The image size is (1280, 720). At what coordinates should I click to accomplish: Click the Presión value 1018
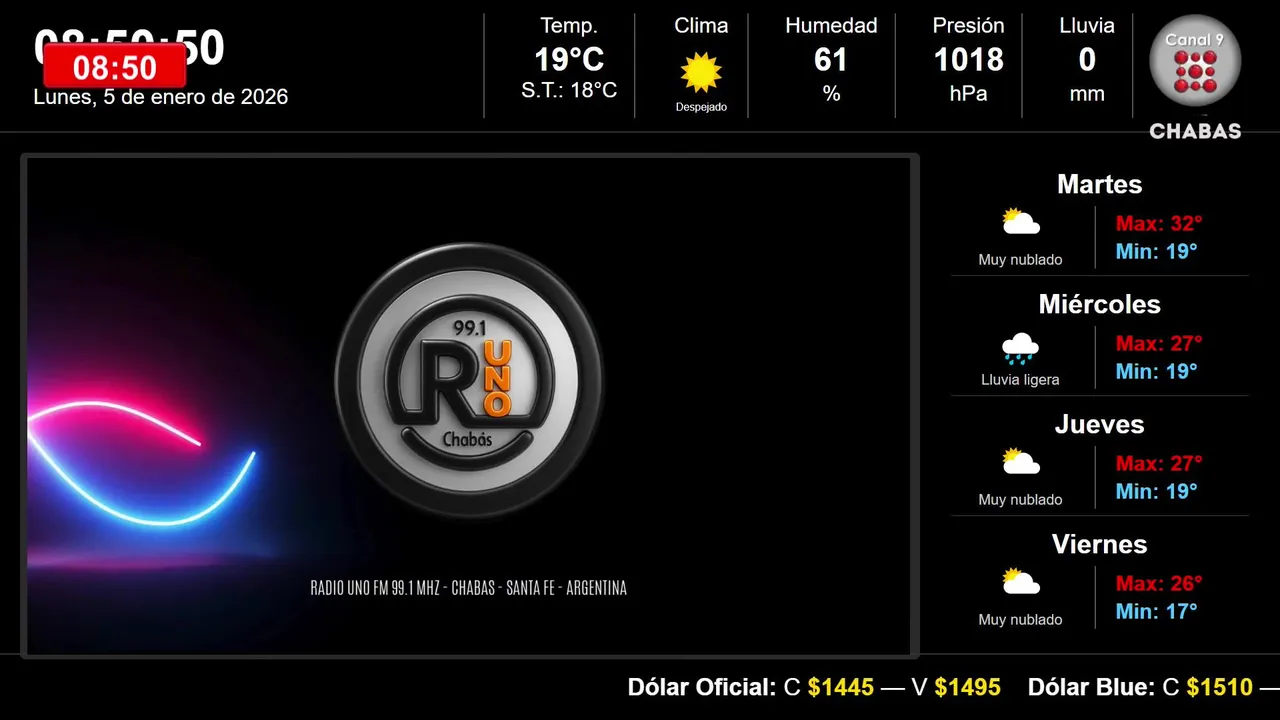pyautogui.click(x=968, y=60)
